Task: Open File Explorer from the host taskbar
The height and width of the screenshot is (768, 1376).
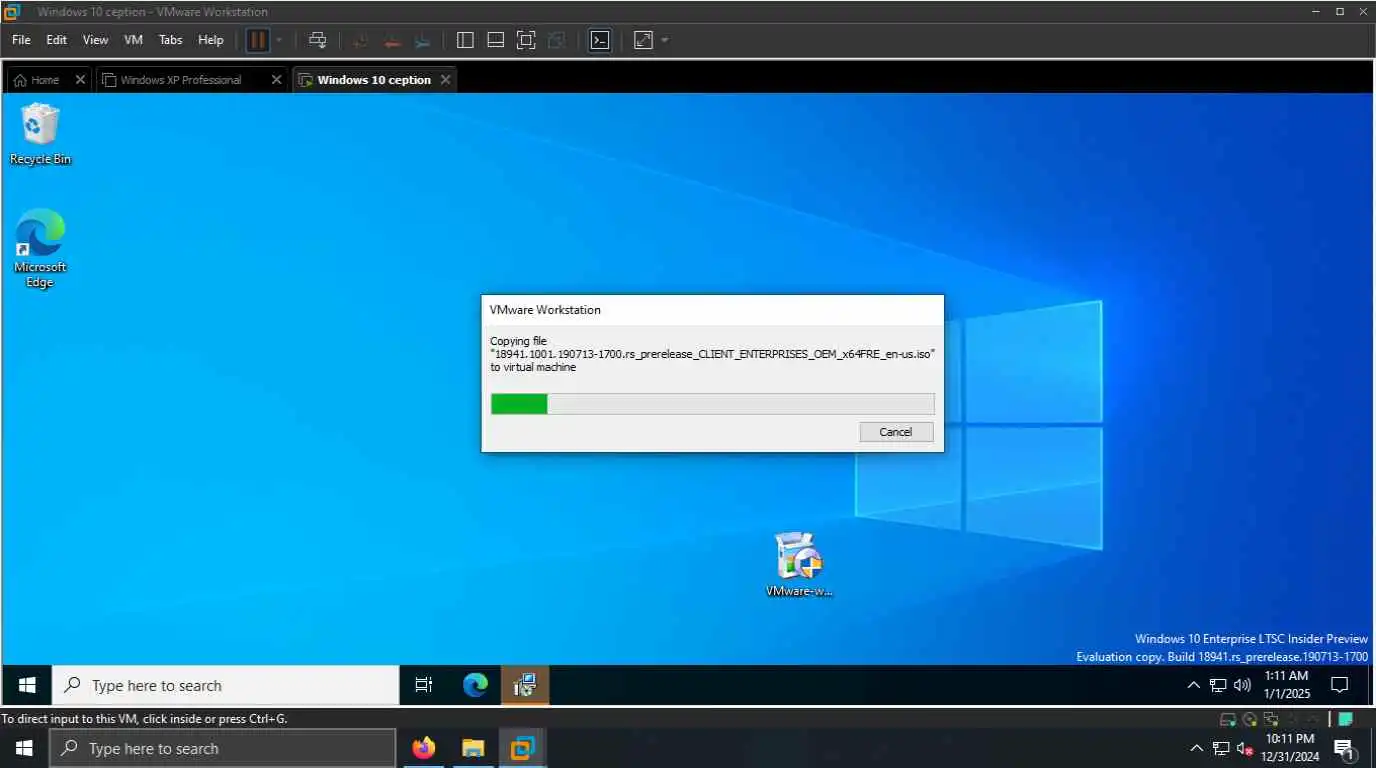Action: coord(473,748)
